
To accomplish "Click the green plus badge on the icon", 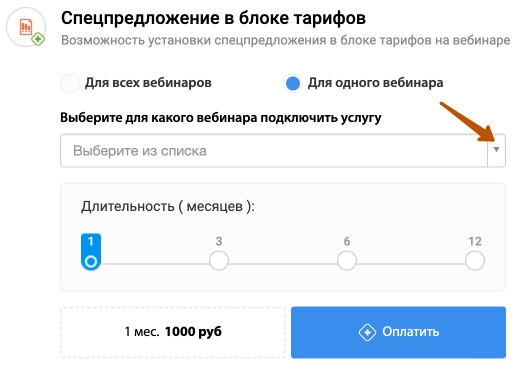I will (x=38, y=39).
